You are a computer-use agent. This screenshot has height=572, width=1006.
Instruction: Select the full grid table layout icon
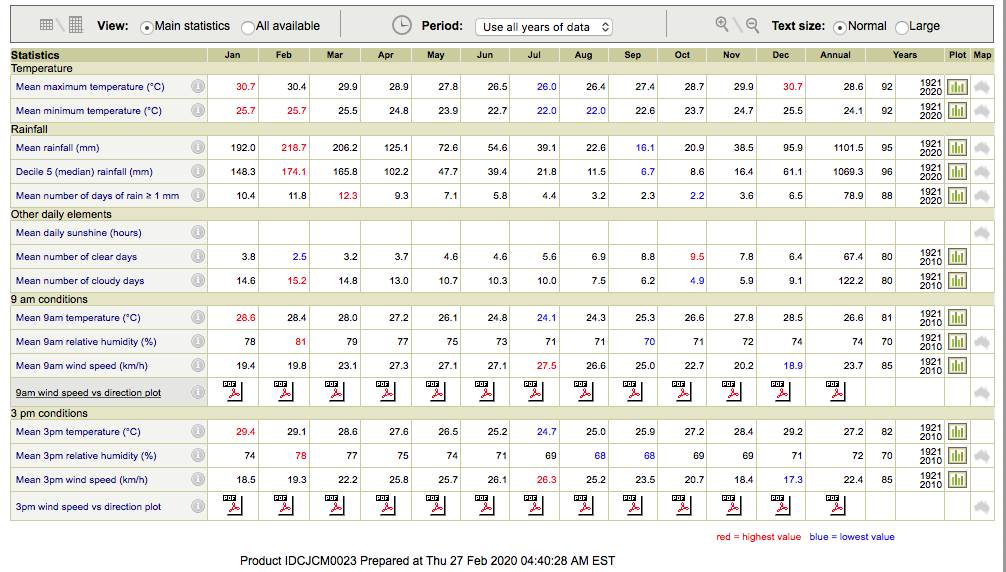click(x=76, y=25)
